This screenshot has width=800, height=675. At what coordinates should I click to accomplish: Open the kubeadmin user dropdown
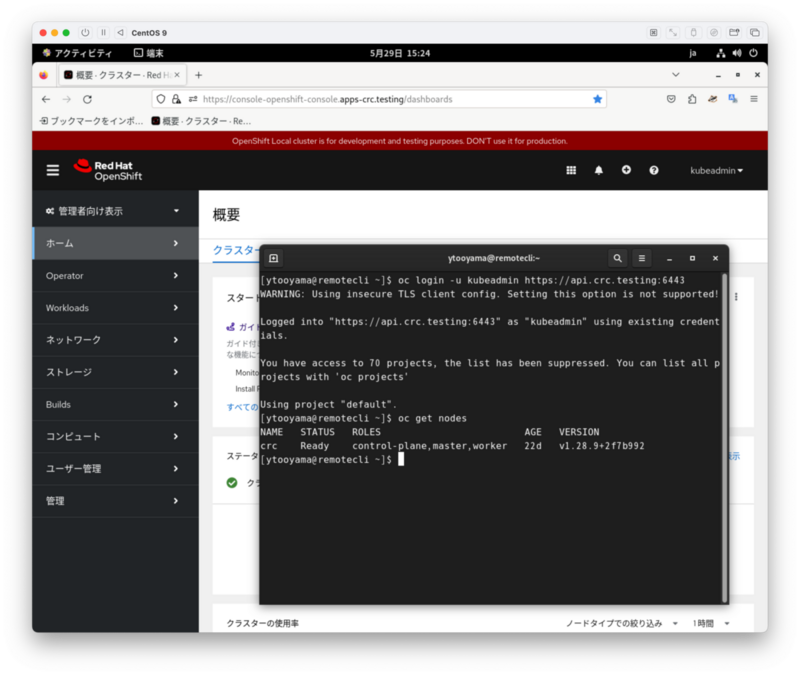coord(716,170)
